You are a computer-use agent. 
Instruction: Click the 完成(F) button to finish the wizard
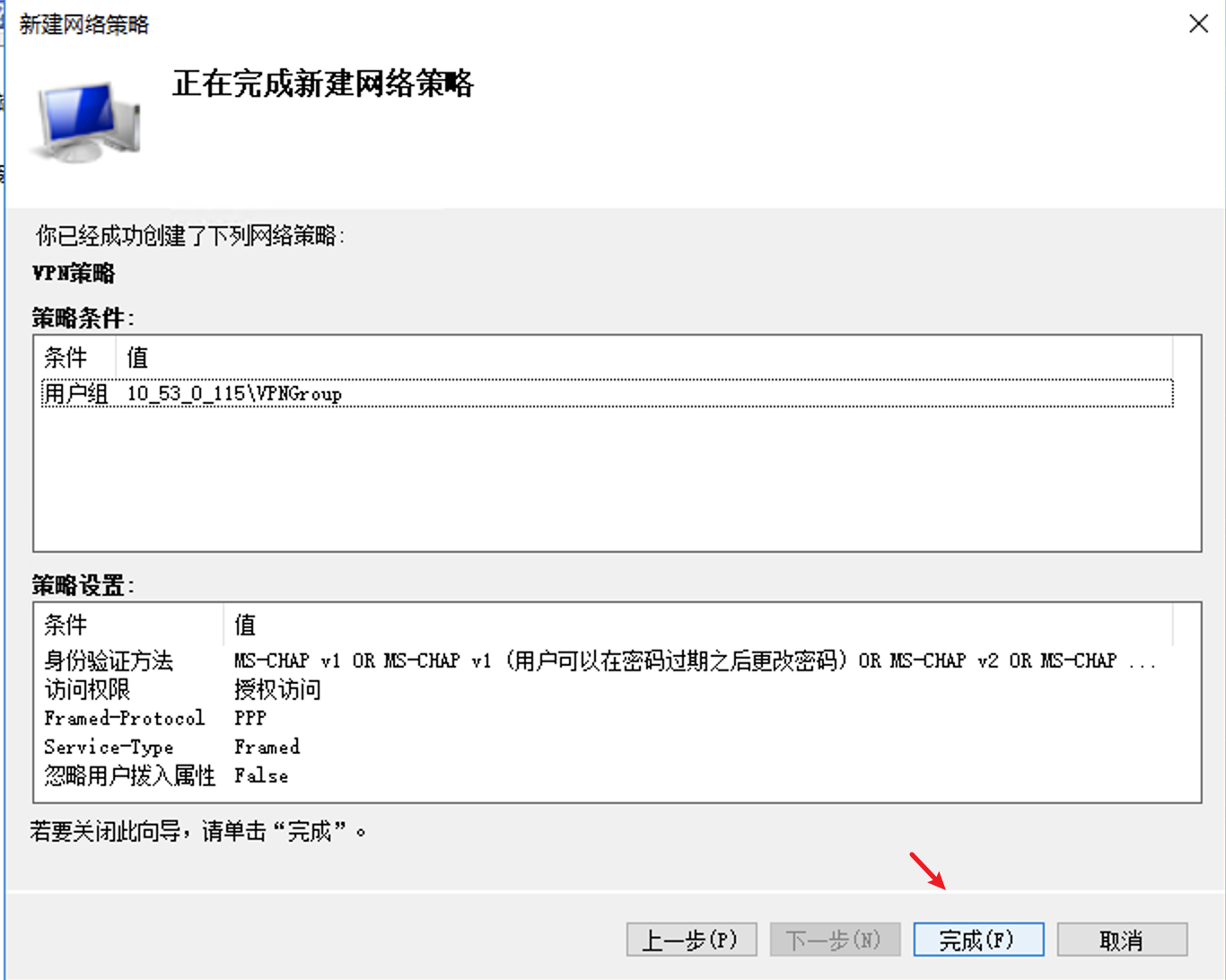[x=977, y=940]
